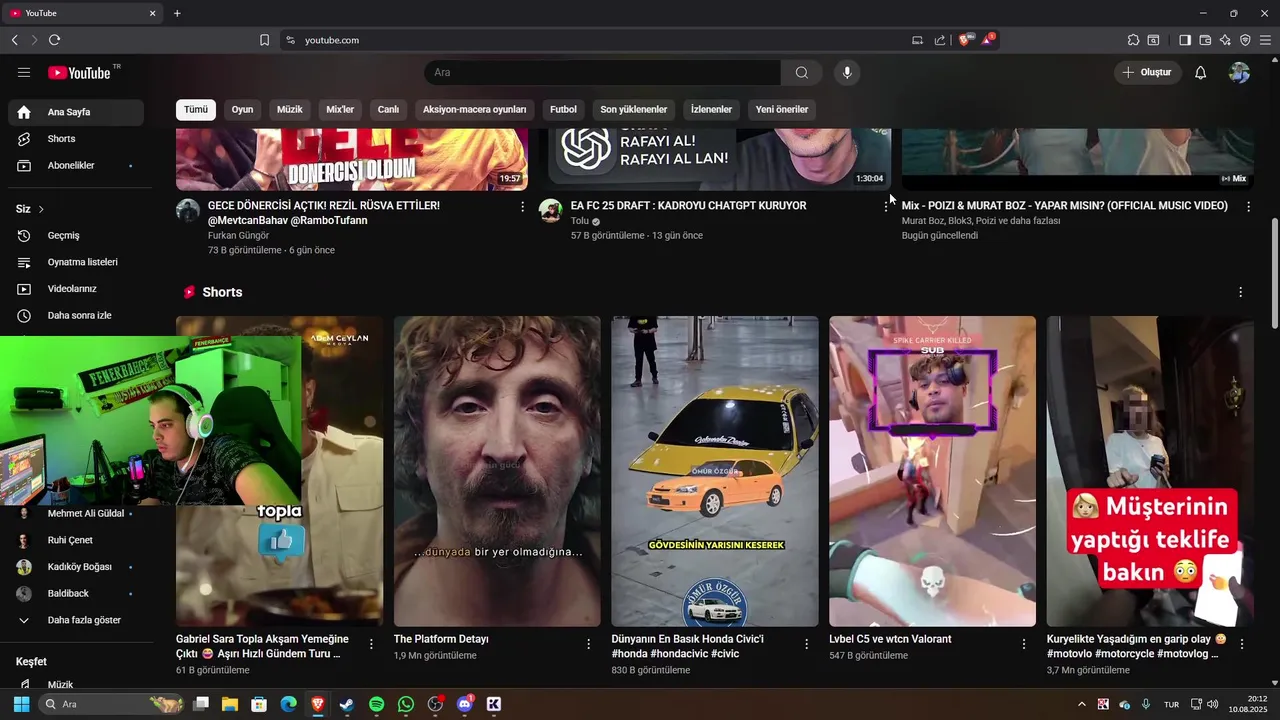Select the Futbol filter chip
Image resolution: width=1280 pixels, height=720 pixels.
click(x=563, y=110)
